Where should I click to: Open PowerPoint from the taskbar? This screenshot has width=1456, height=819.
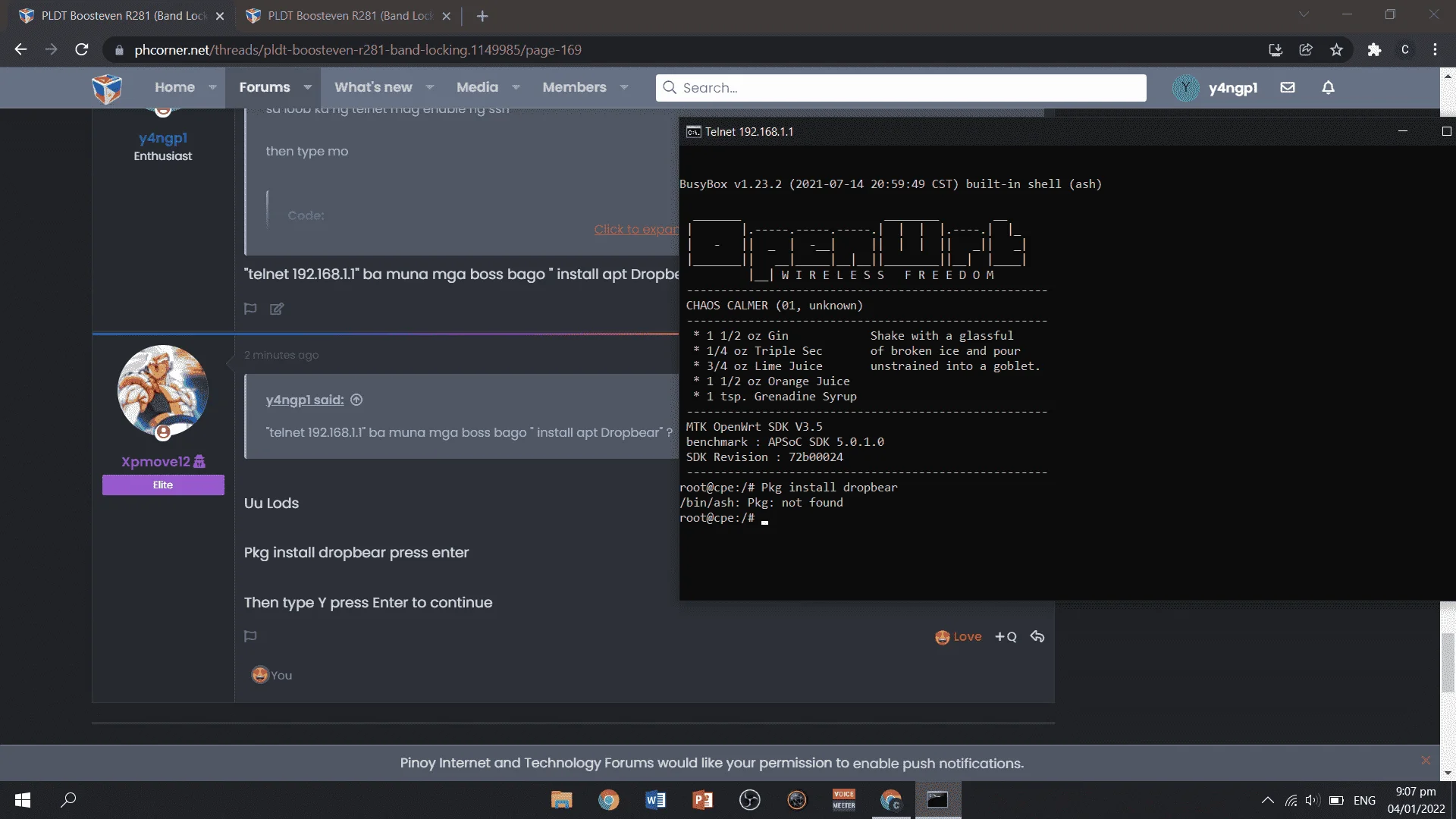point(702,800)
